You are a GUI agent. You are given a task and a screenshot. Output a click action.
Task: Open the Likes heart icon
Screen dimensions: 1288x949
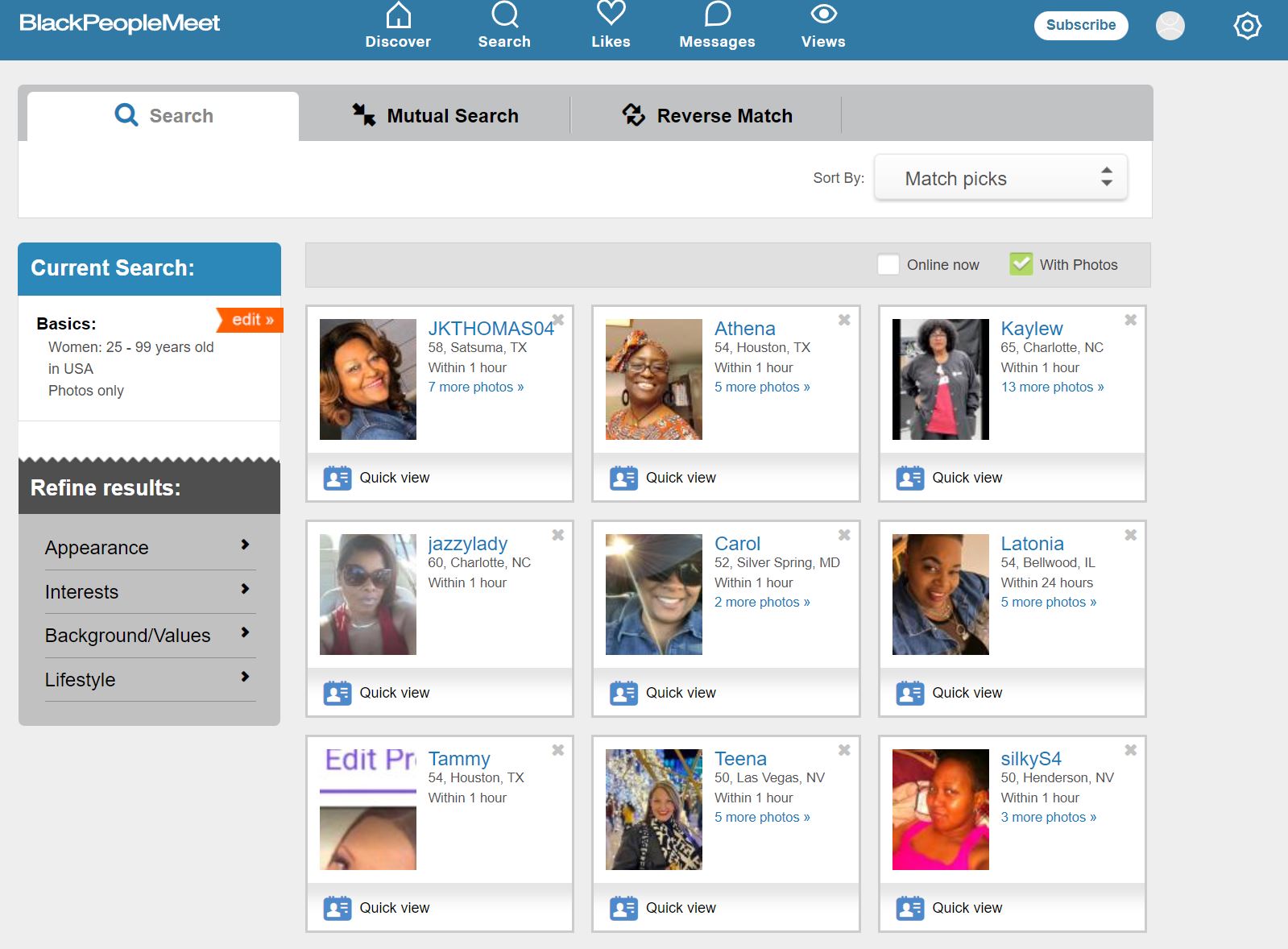tap(611, 14)
